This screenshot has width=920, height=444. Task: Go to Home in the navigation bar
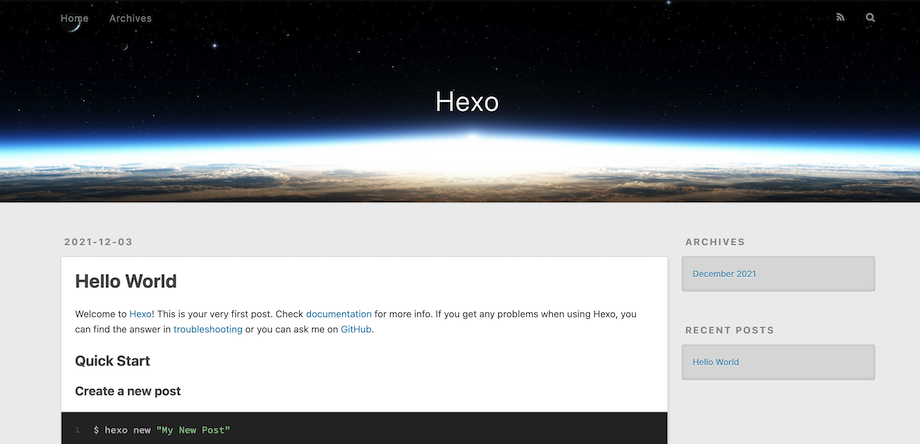coord(74,18)
